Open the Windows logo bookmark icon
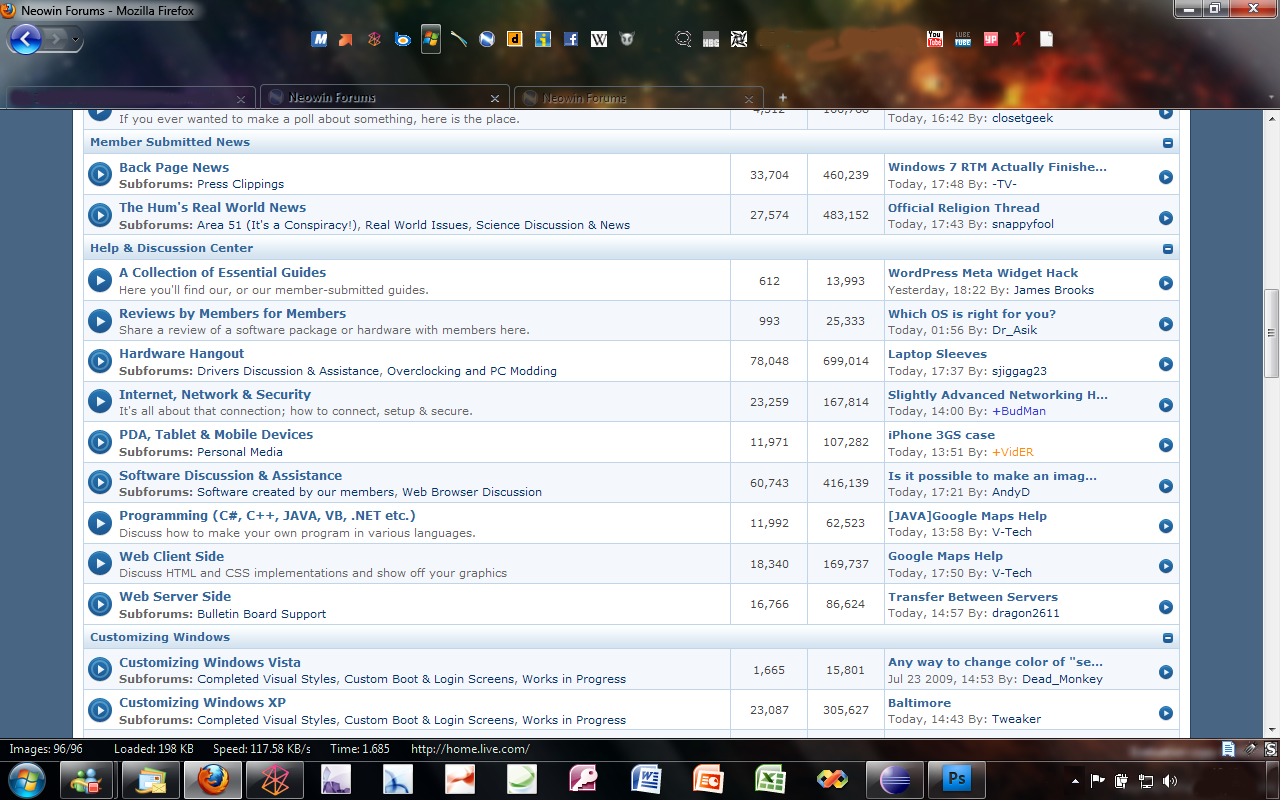 click(x=431, y=38)
